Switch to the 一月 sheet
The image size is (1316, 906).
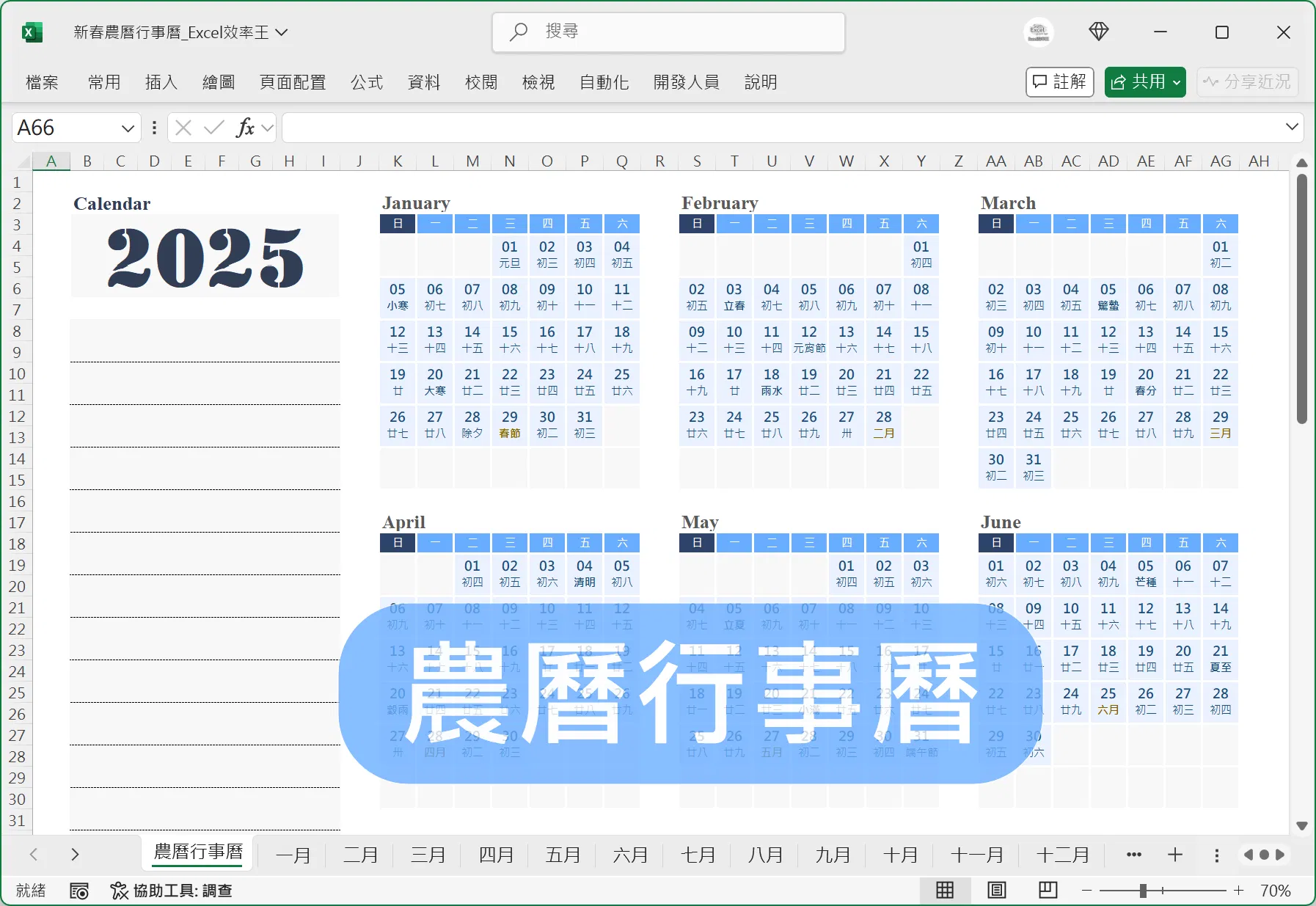(293, 855)
